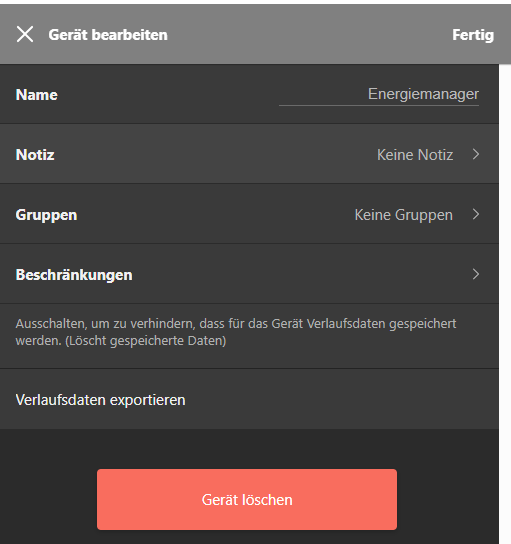Image resolution: width=511 pixels, height=544 pixels.
Task: Focus the Energiemanager name field
Action: tap(379, 95)
